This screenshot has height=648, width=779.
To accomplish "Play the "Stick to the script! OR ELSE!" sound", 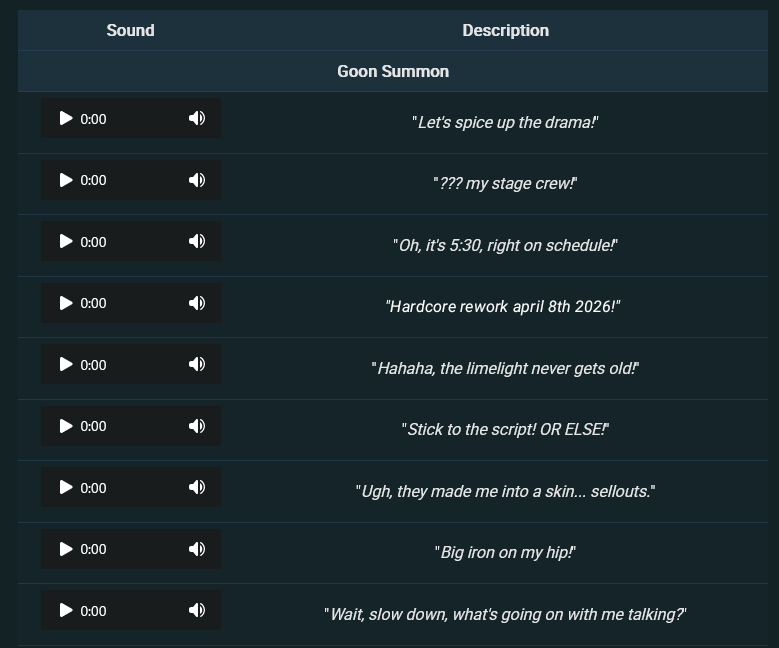I will pyautogui.click(x=66, y=426).
